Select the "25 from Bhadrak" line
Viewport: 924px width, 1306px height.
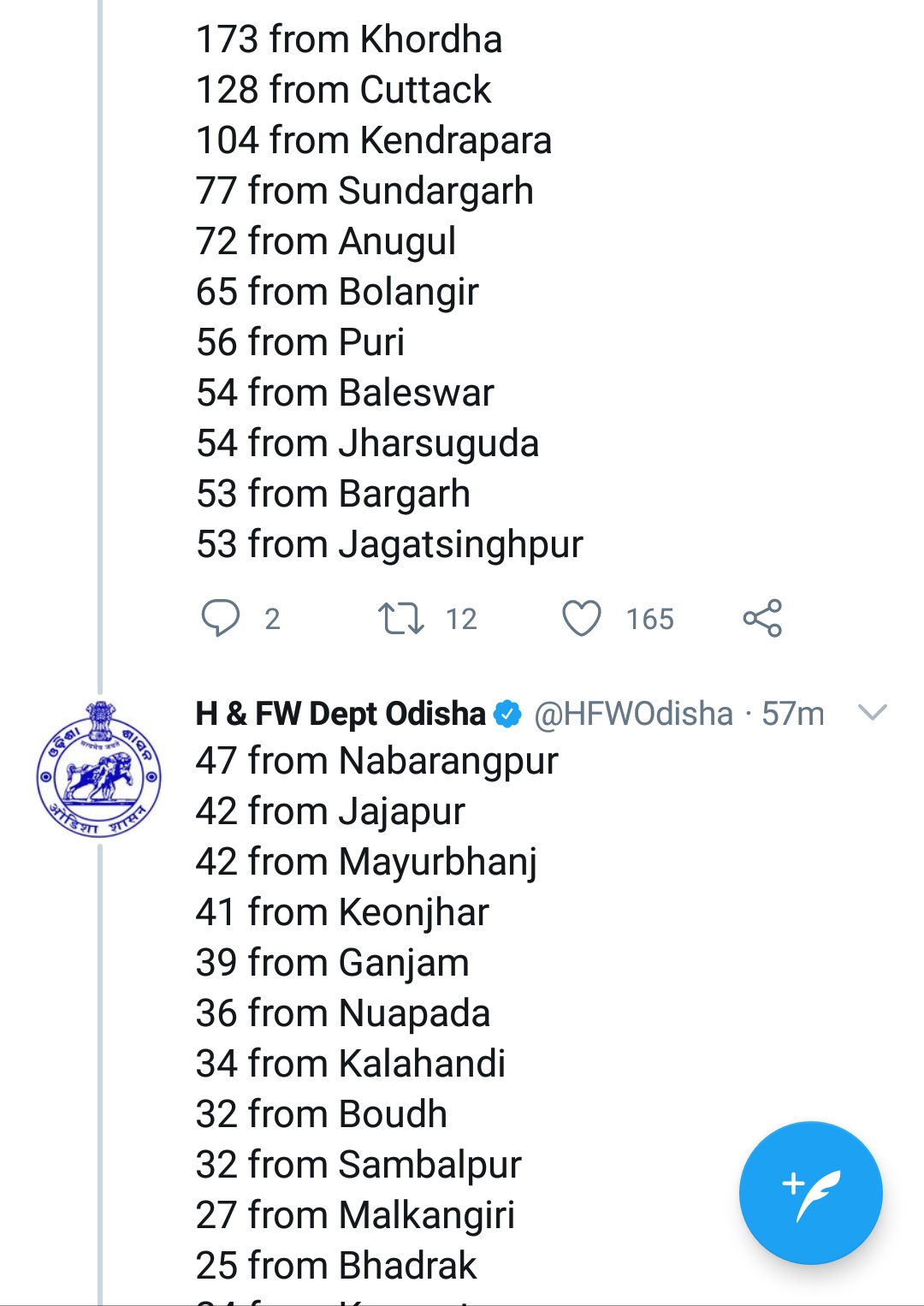[x=336, y=1265]
